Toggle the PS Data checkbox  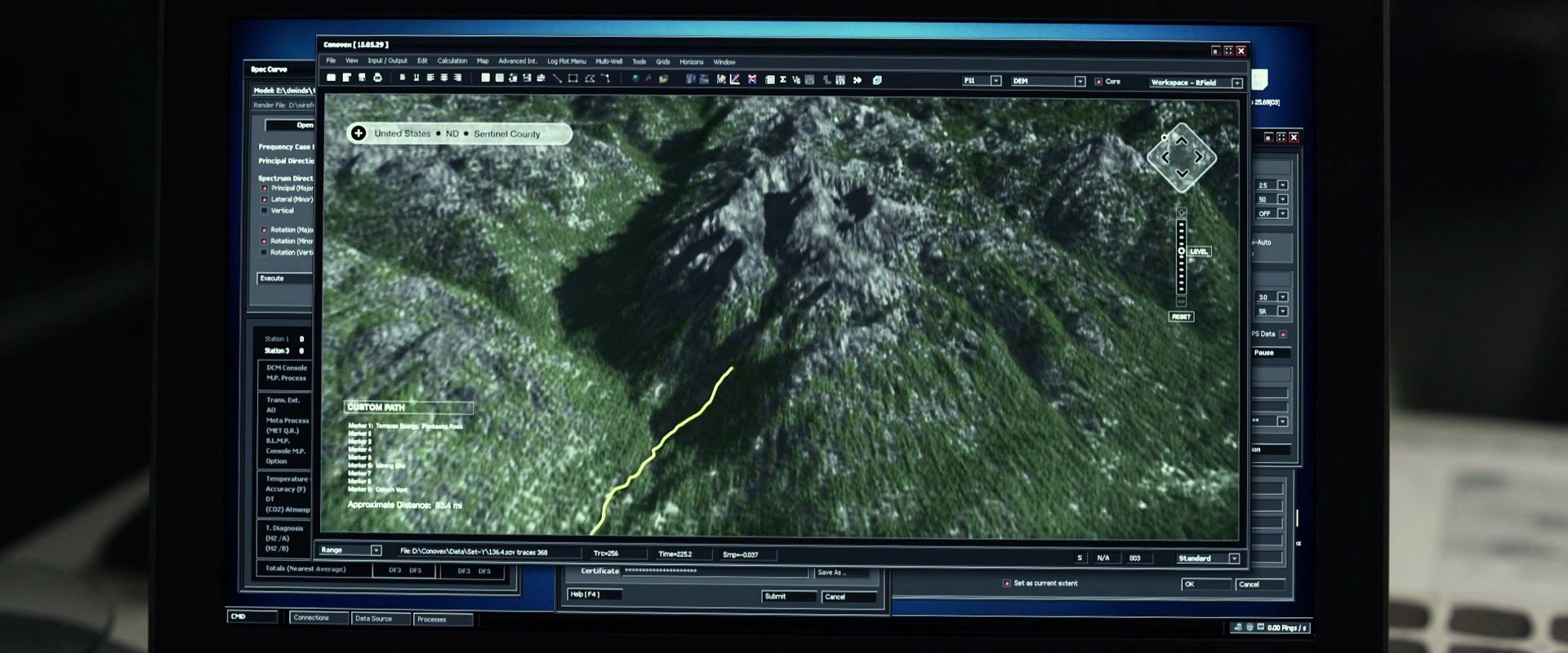1283,335
